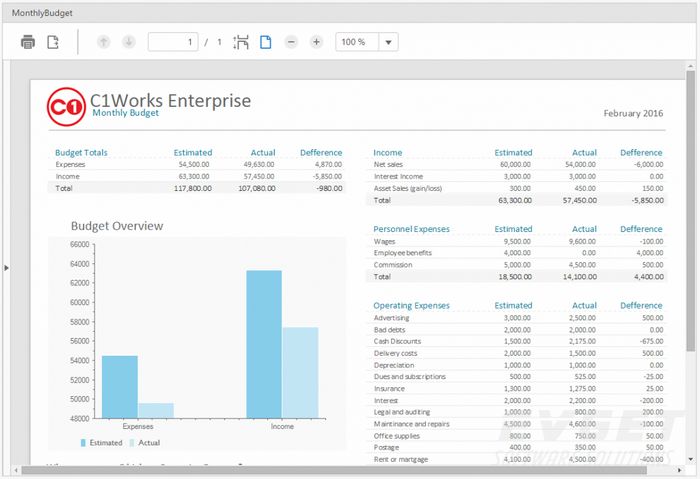Click '117,800.00' in Budget Totals
Image resolution: width=700 pixels, height=479 pixels.
(x=192, y=188)
